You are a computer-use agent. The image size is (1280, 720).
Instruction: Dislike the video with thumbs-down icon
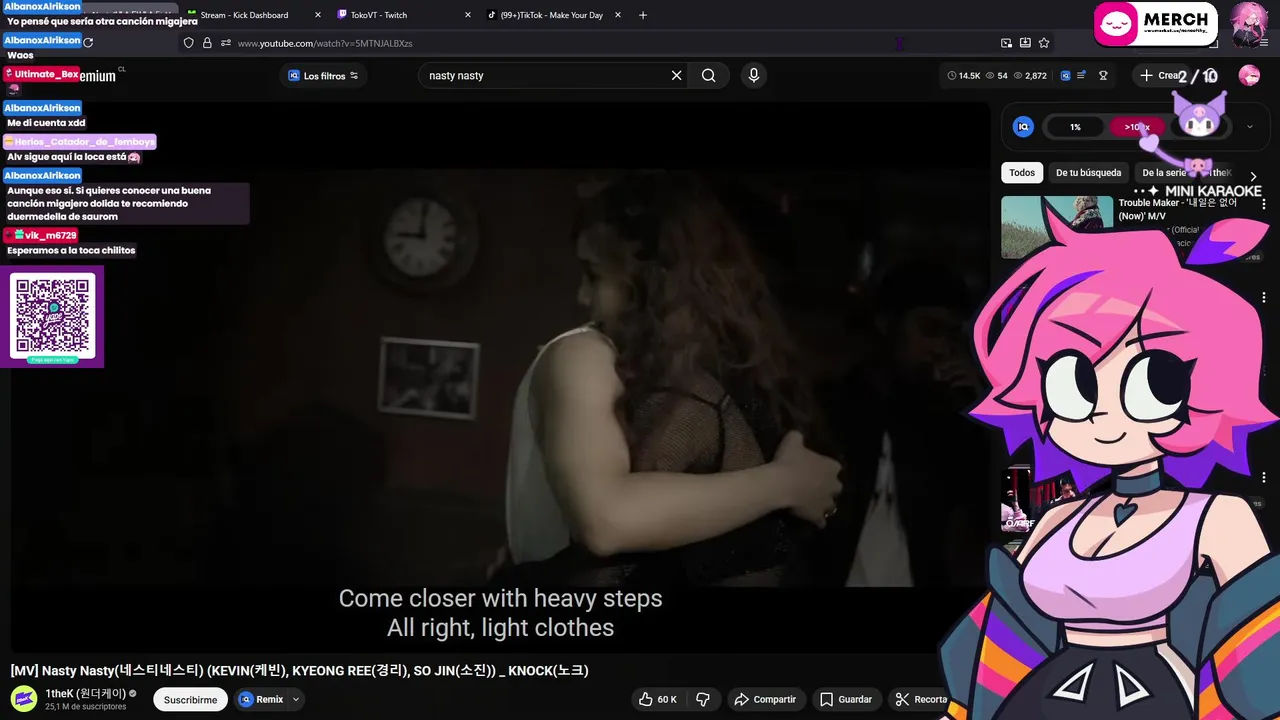pyautogui.click(x=703, y=699)
